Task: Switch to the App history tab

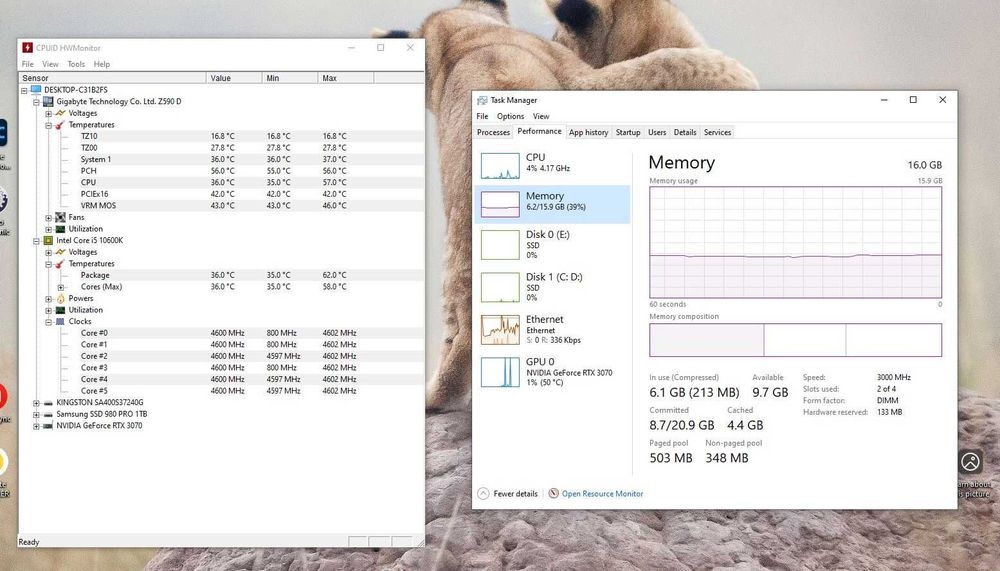Action: (x=588, y=132)
